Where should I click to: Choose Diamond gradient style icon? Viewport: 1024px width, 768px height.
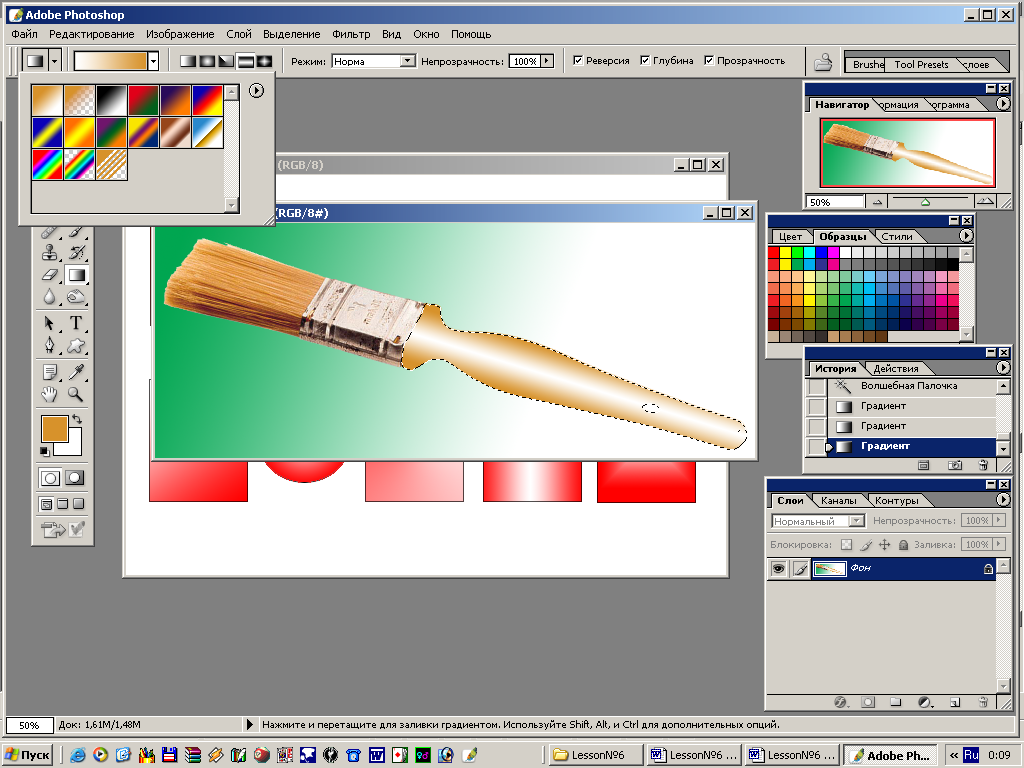pos(264,61)
